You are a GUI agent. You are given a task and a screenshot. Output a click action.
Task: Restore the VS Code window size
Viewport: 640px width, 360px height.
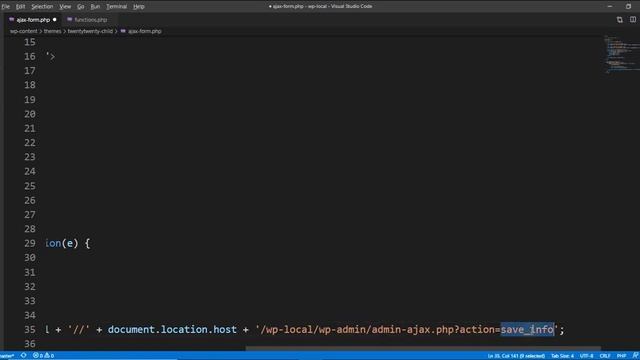[629, 7]
